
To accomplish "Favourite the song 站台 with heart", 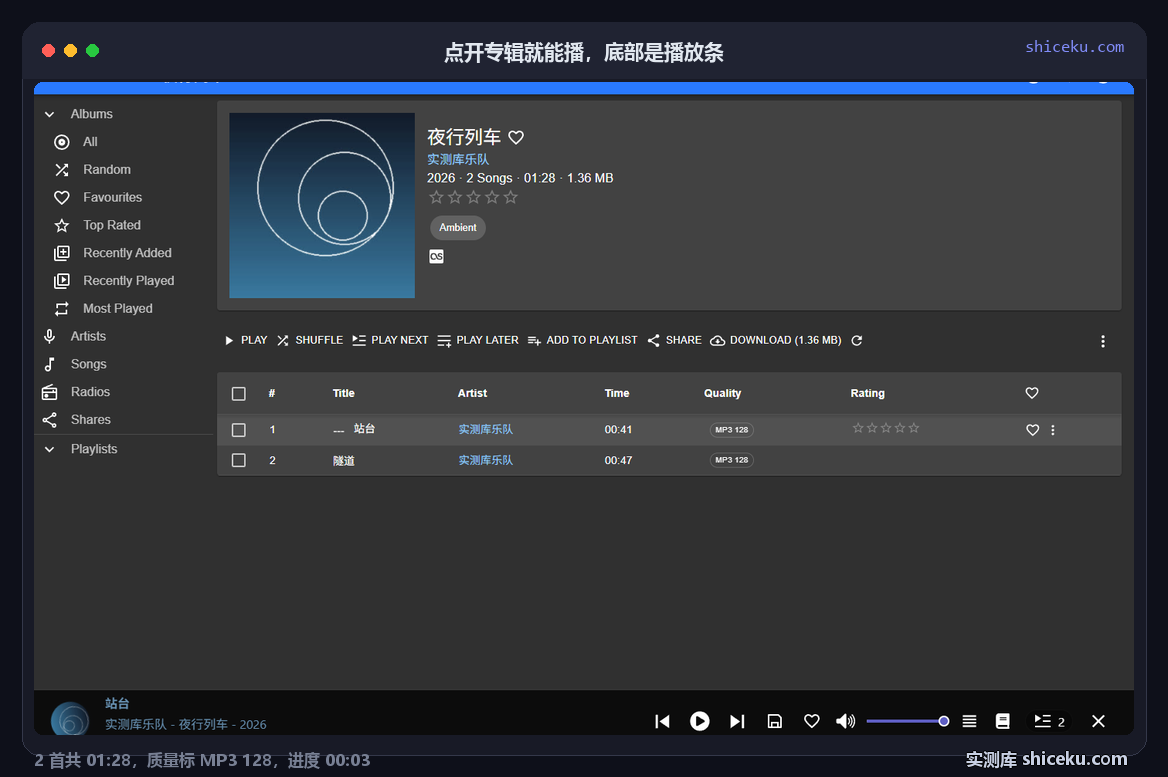I will [1032, 430].
